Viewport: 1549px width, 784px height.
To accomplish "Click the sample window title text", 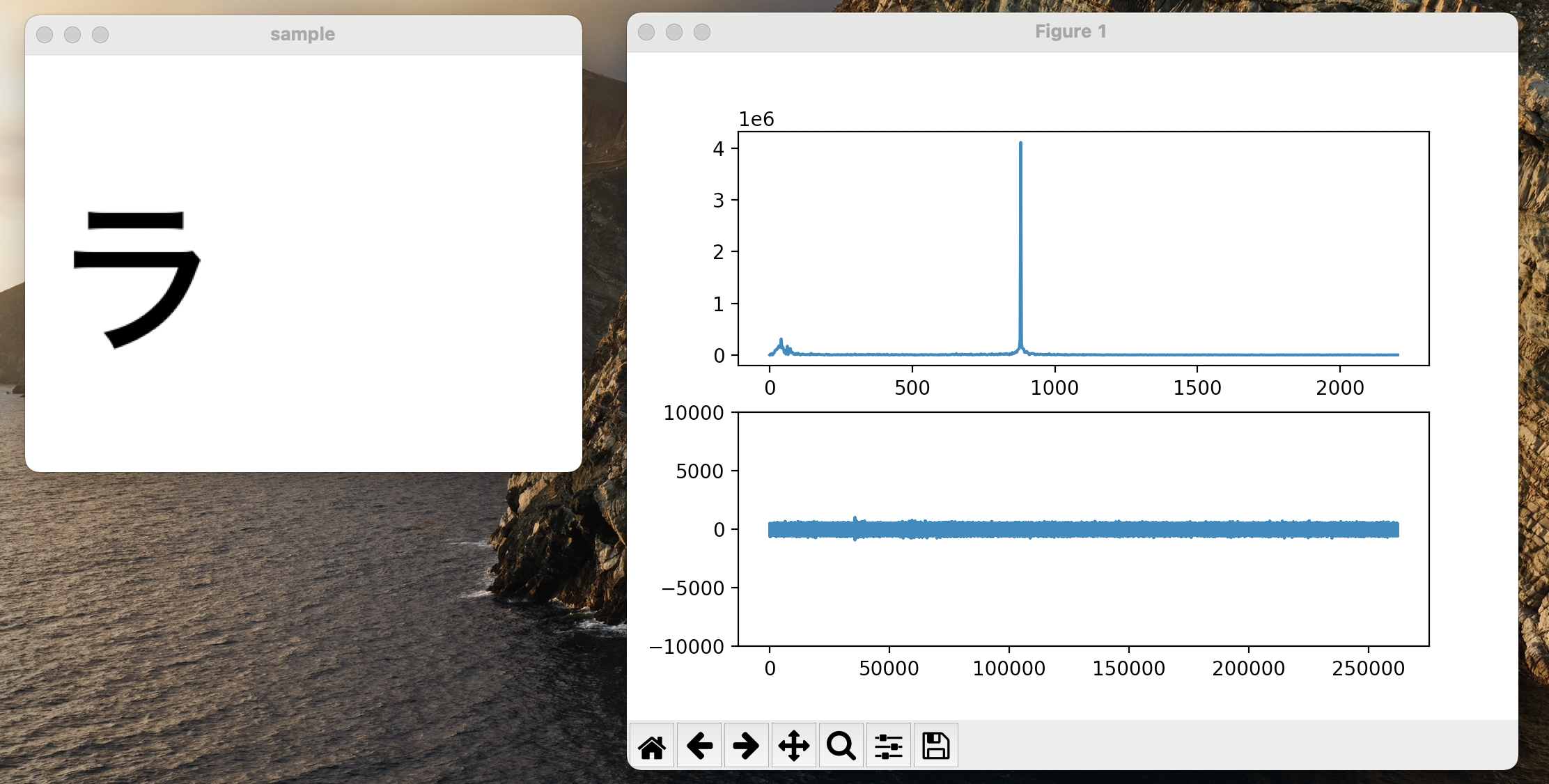I will tap(302, 34).
